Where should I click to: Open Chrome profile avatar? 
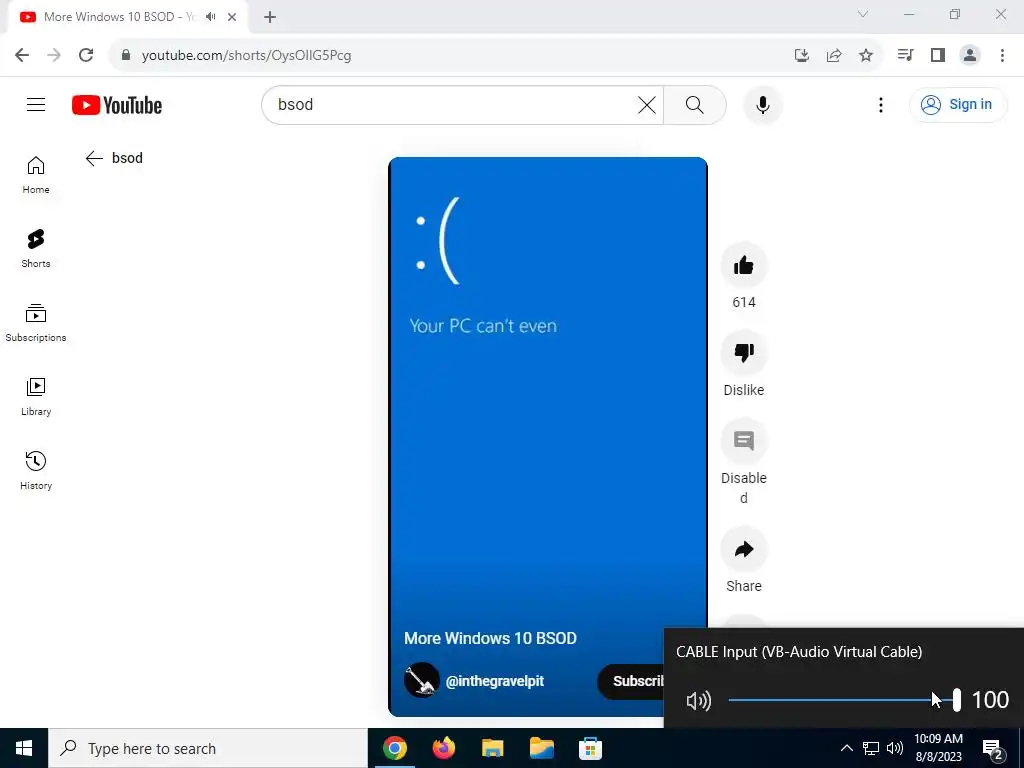(970, 55)
